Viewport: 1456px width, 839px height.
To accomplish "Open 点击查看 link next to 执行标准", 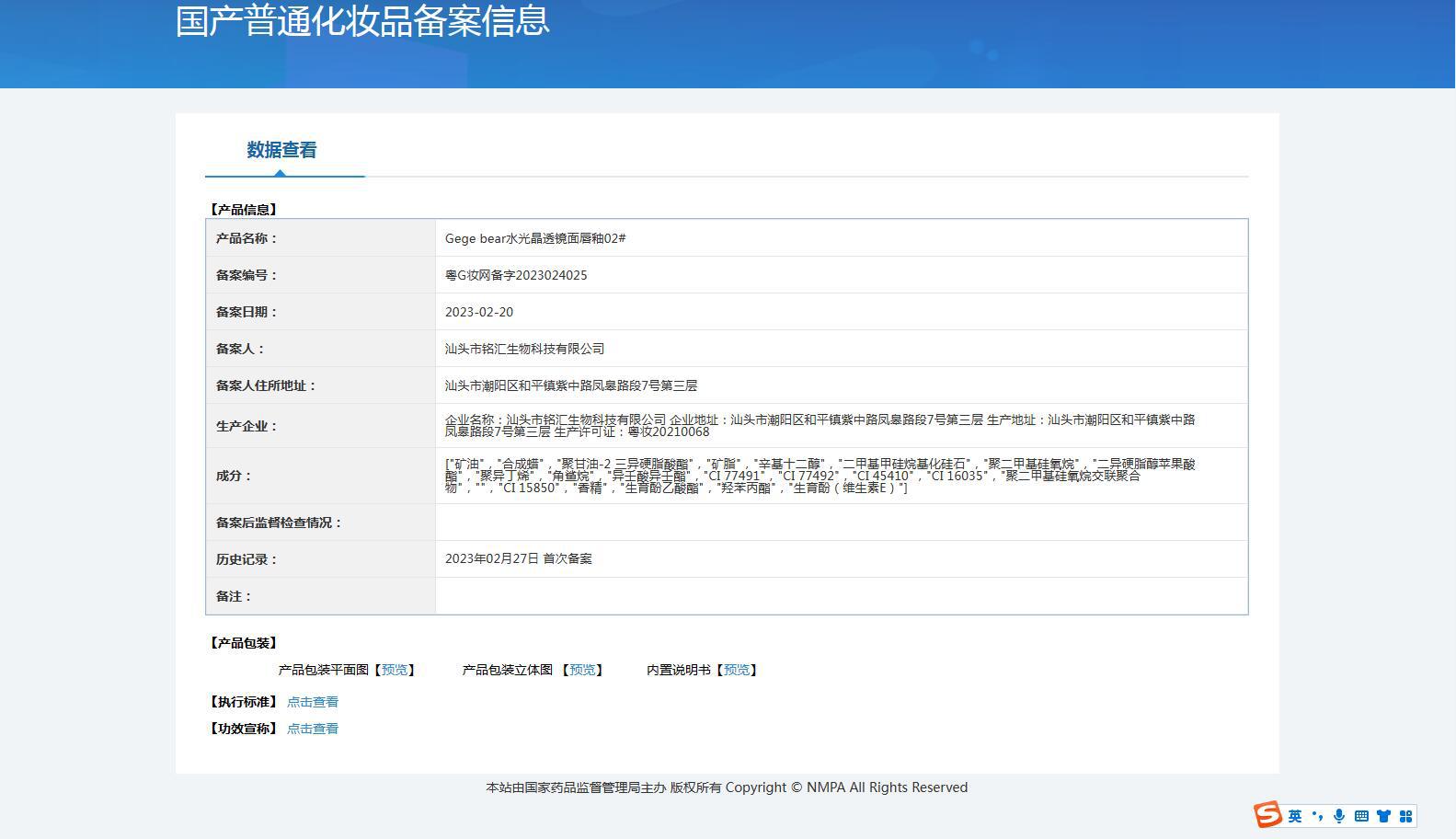I will pyautogui.click(x=313, y=702).
